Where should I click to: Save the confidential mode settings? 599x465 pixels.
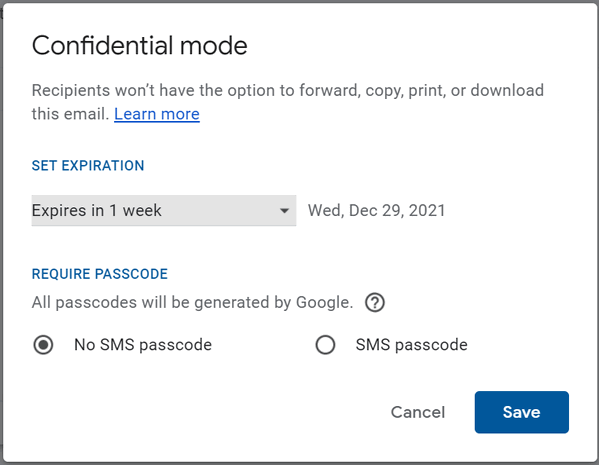coord(521,412)
